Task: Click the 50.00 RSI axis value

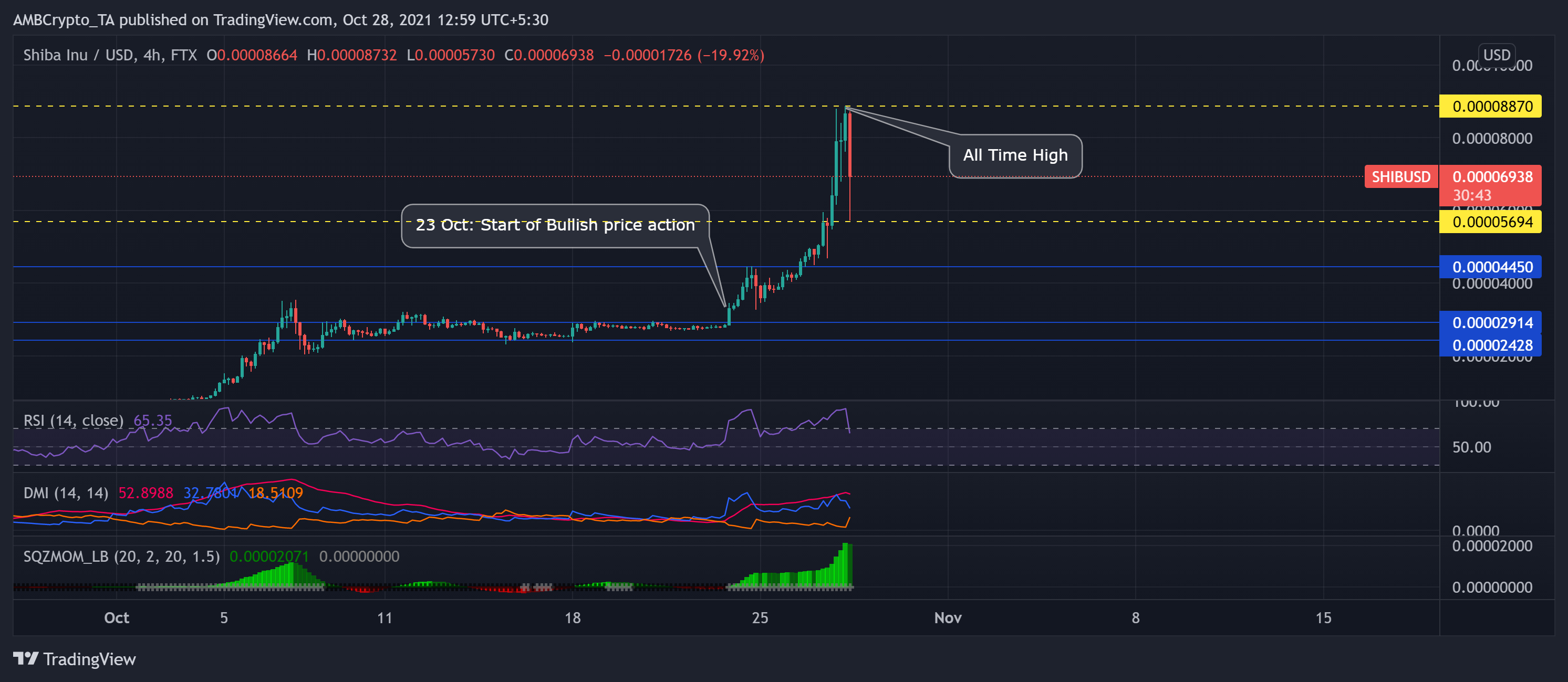Action: click(1471, 448)
